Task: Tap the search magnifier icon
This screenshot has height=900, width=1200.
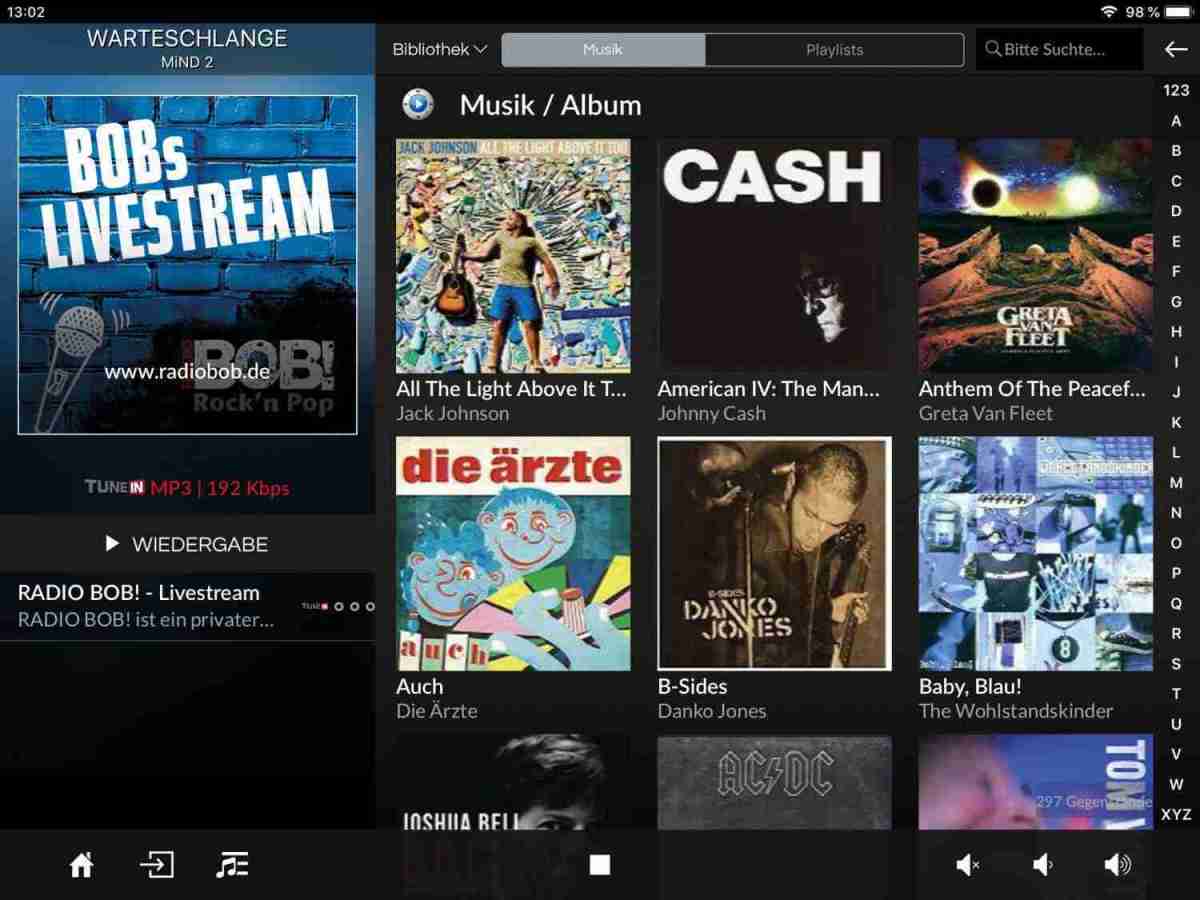Action: (993, 49)
